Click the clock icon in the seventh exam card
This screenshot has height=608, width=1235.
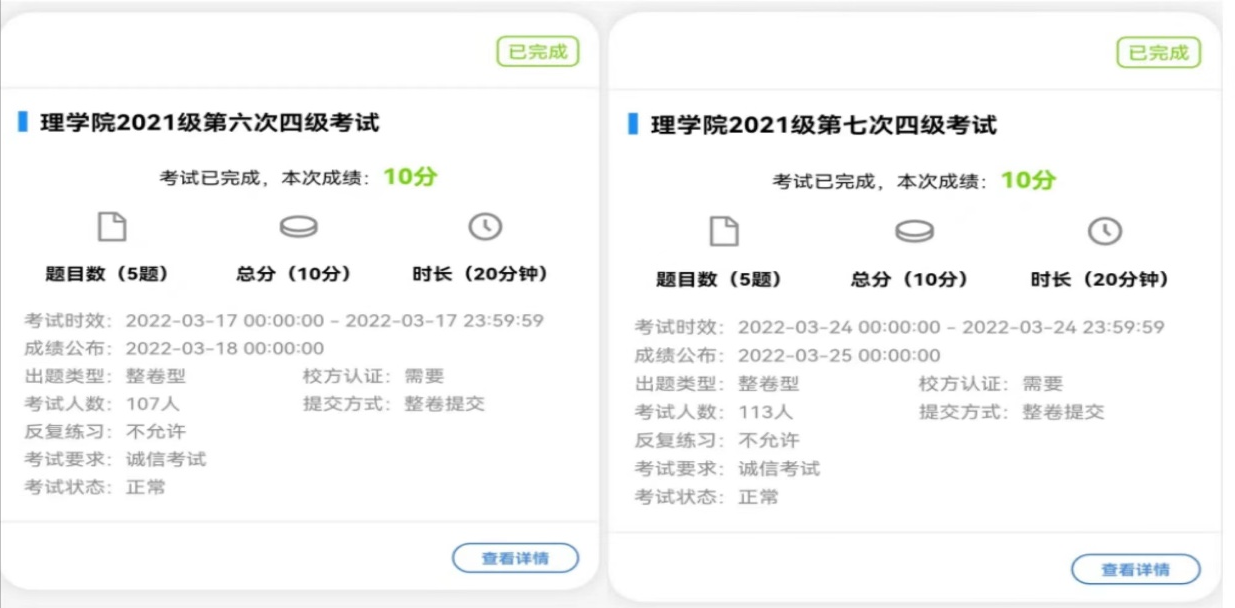pyautogui.click(x=1104, y=232)
